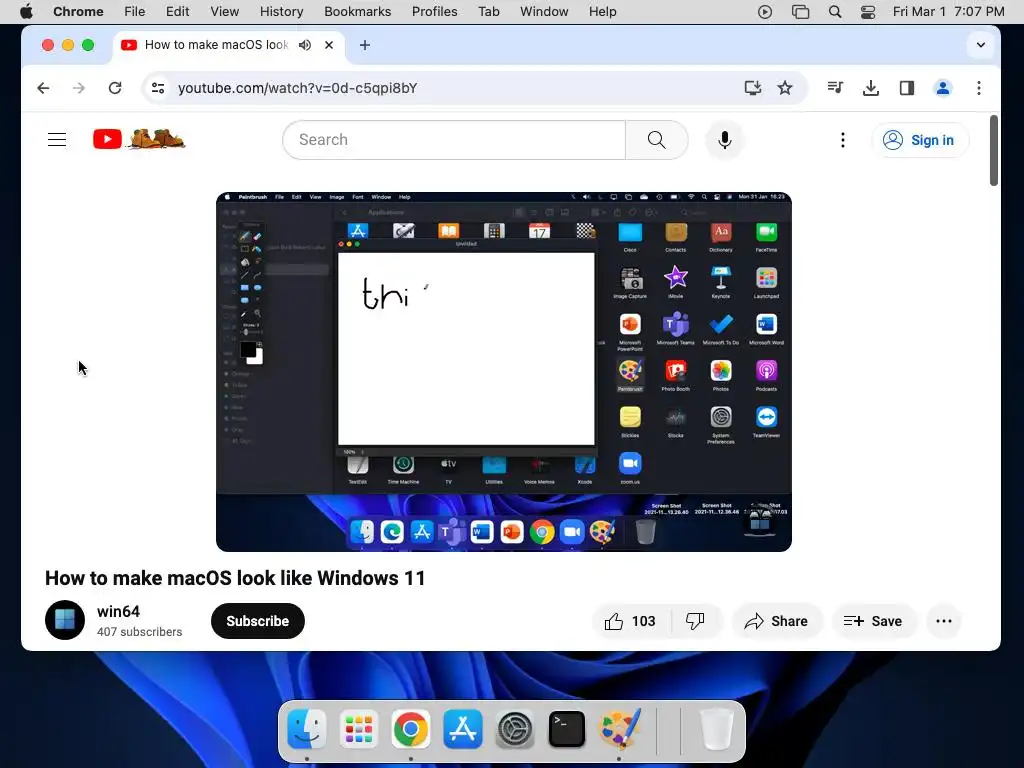The width and height of the screenshot is (1024, 768).
Task: View site information icon in address bar
Action: [x=157, y=88]
